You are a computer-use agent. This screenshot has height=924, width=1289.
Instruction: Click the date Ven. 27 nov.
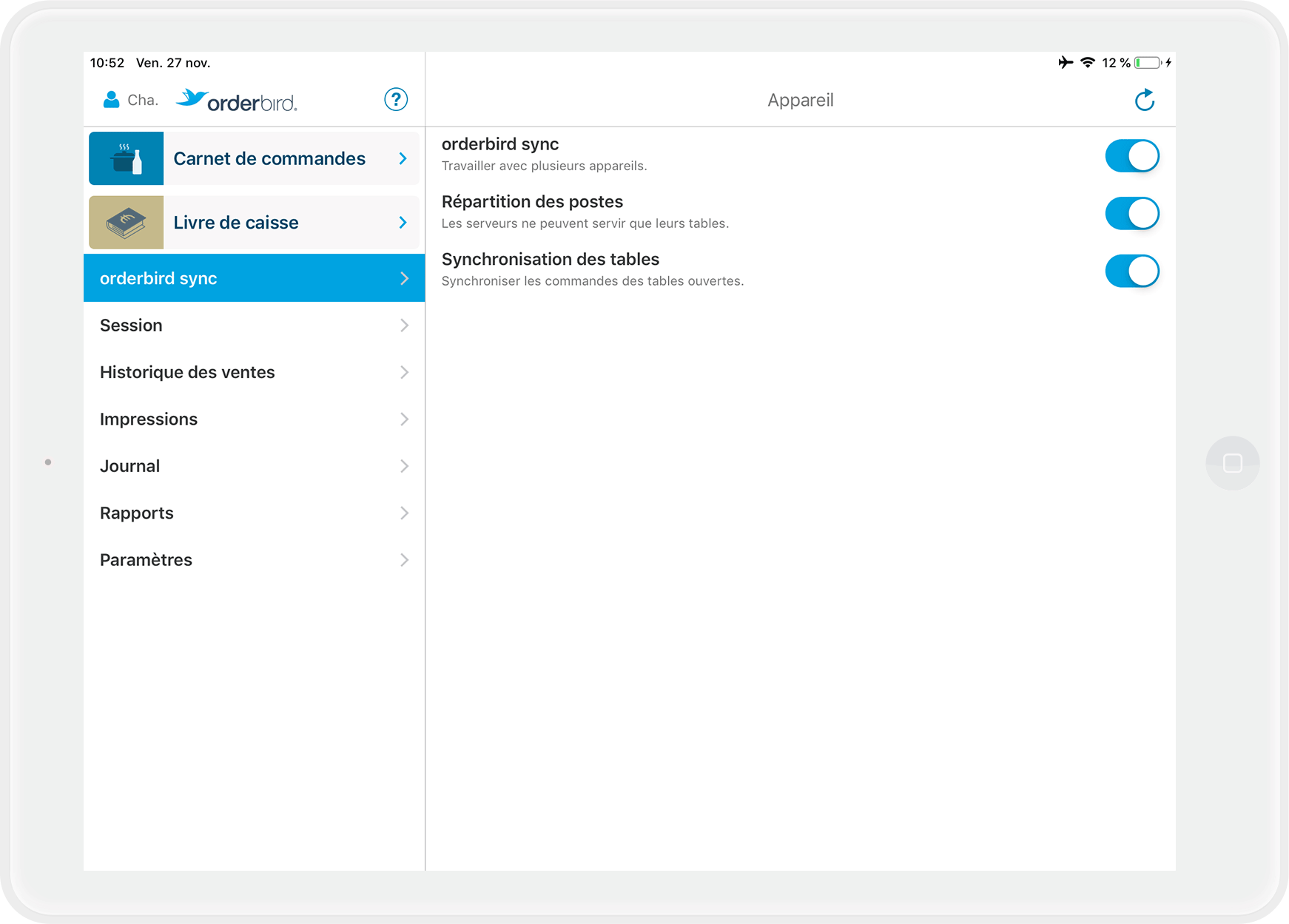pos(173,63)
